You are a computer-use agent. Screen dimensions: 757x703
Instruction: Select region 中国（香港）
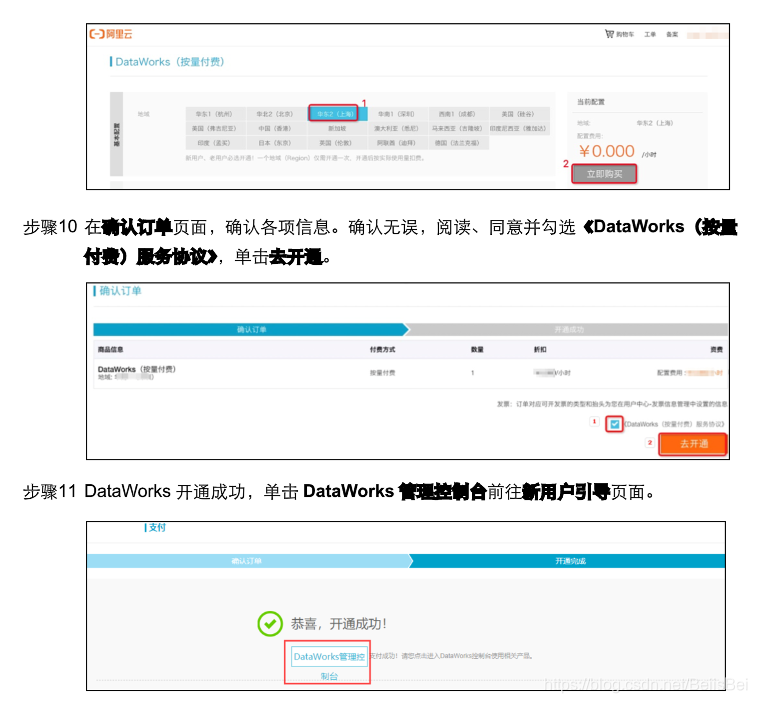click(275, 128)
